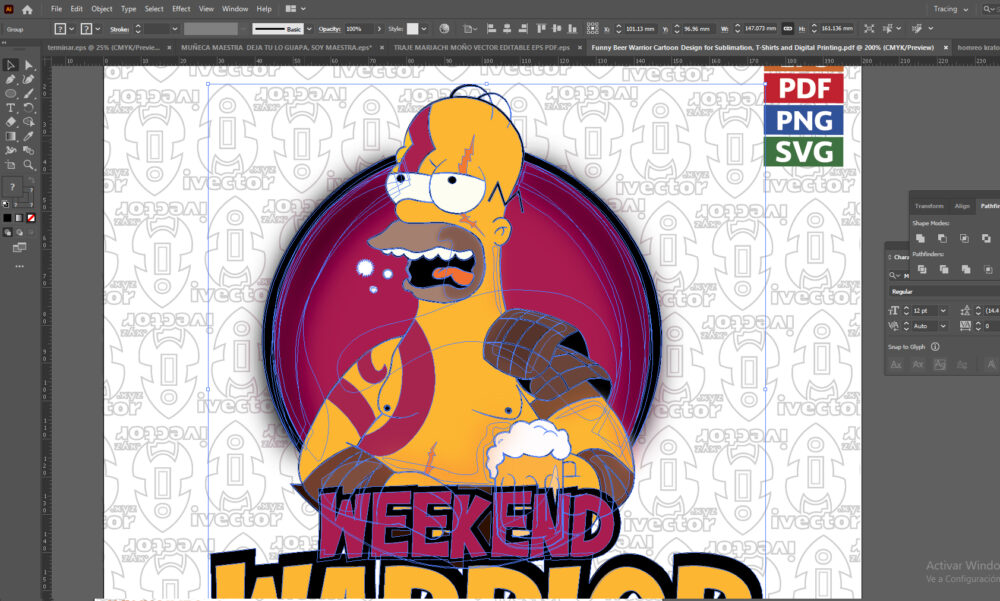1000x601 pixels.
Task: Click the Opacity label link
Action: pyautogui.click(x=329, y=29)
